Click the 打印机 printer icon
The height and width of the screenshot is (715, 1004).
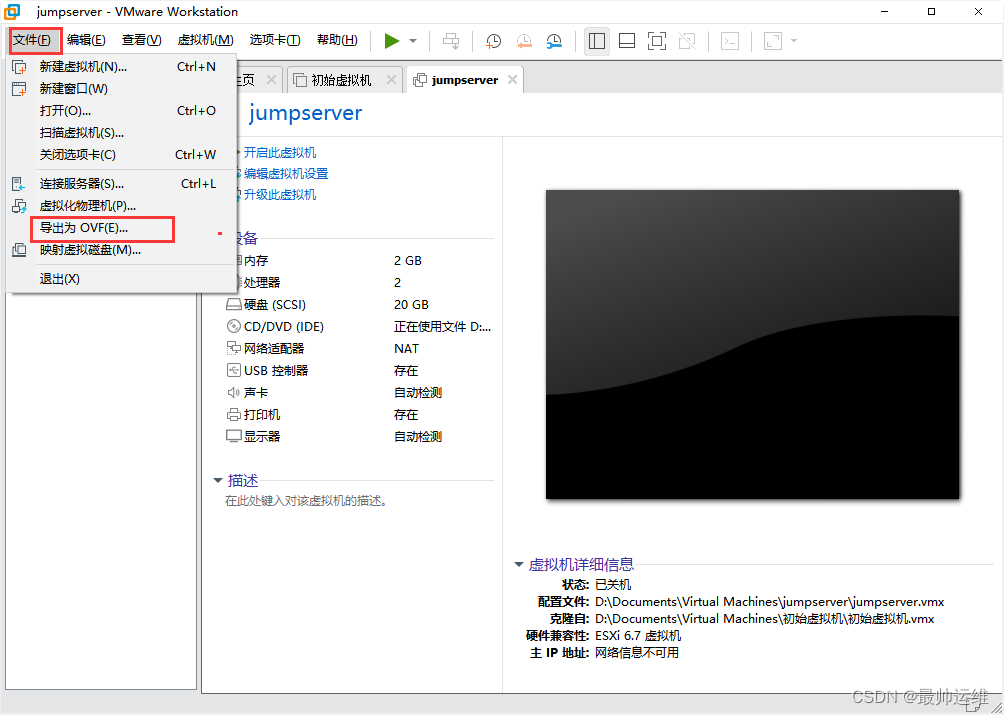234,415
